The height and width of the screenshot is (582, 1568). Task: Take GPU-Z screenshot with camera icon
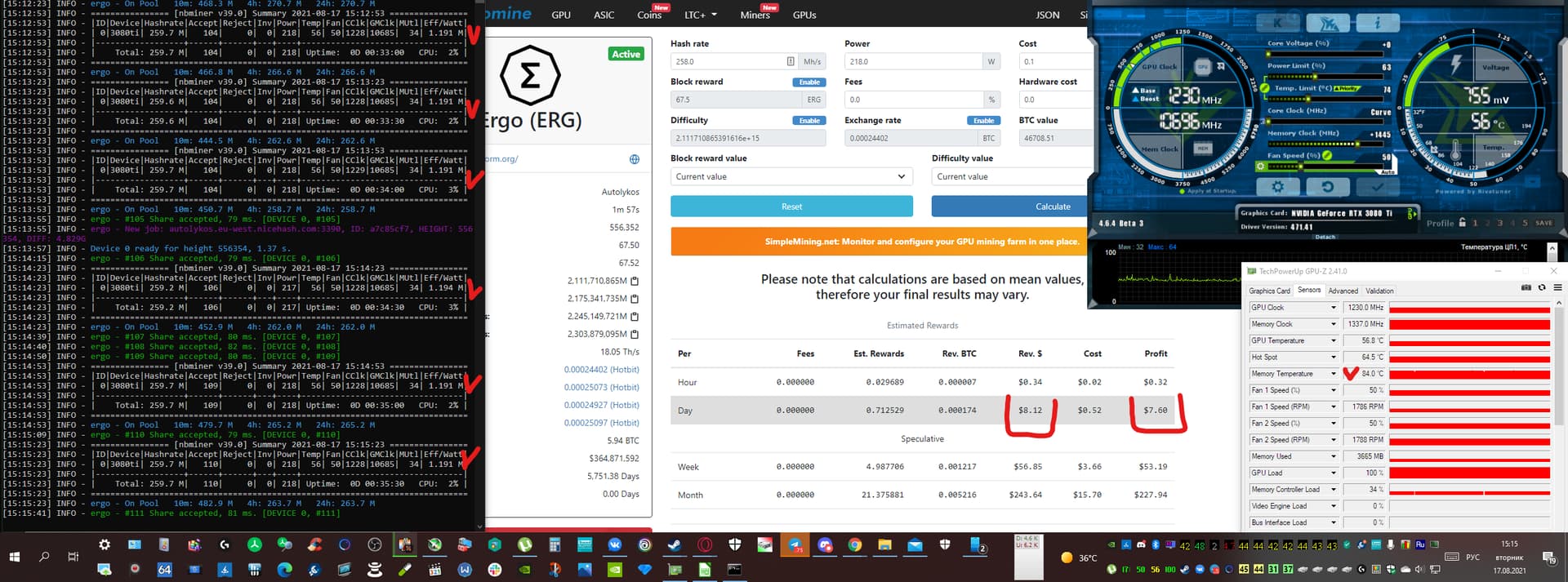[1526, 287]
